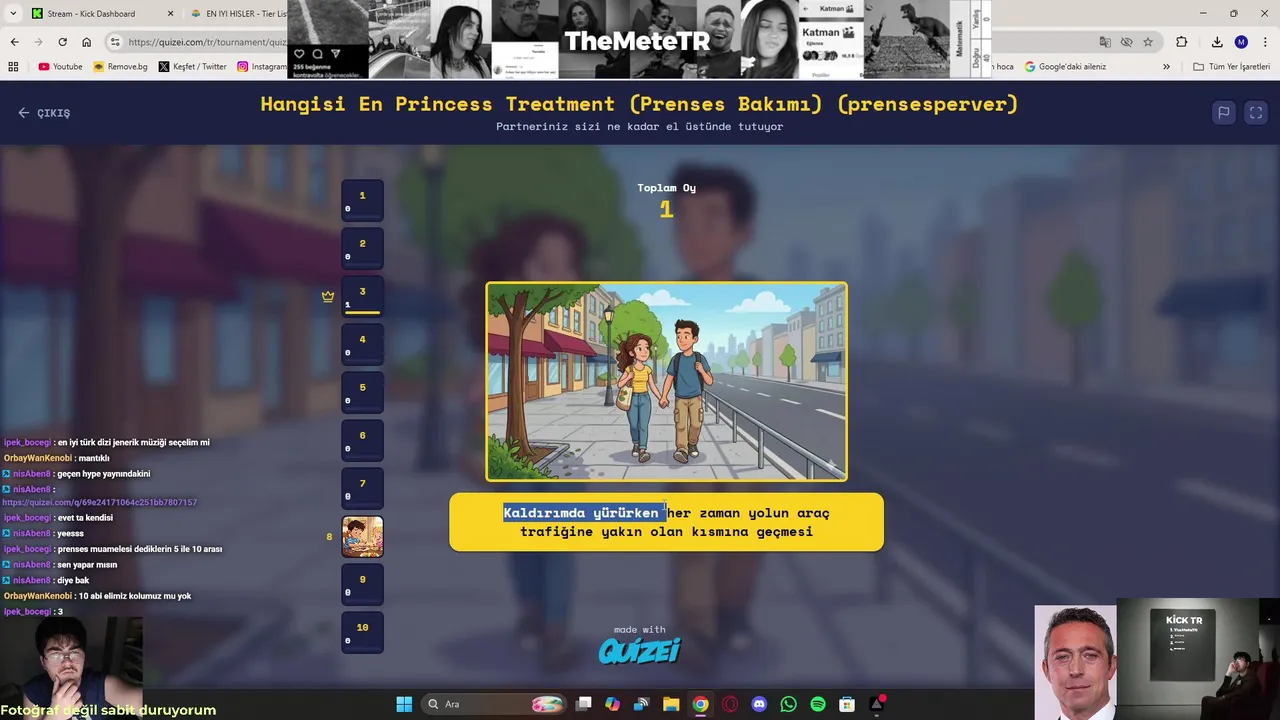Open the Windows Start menu
This screenshot has width=1280, height=720.
404,704
